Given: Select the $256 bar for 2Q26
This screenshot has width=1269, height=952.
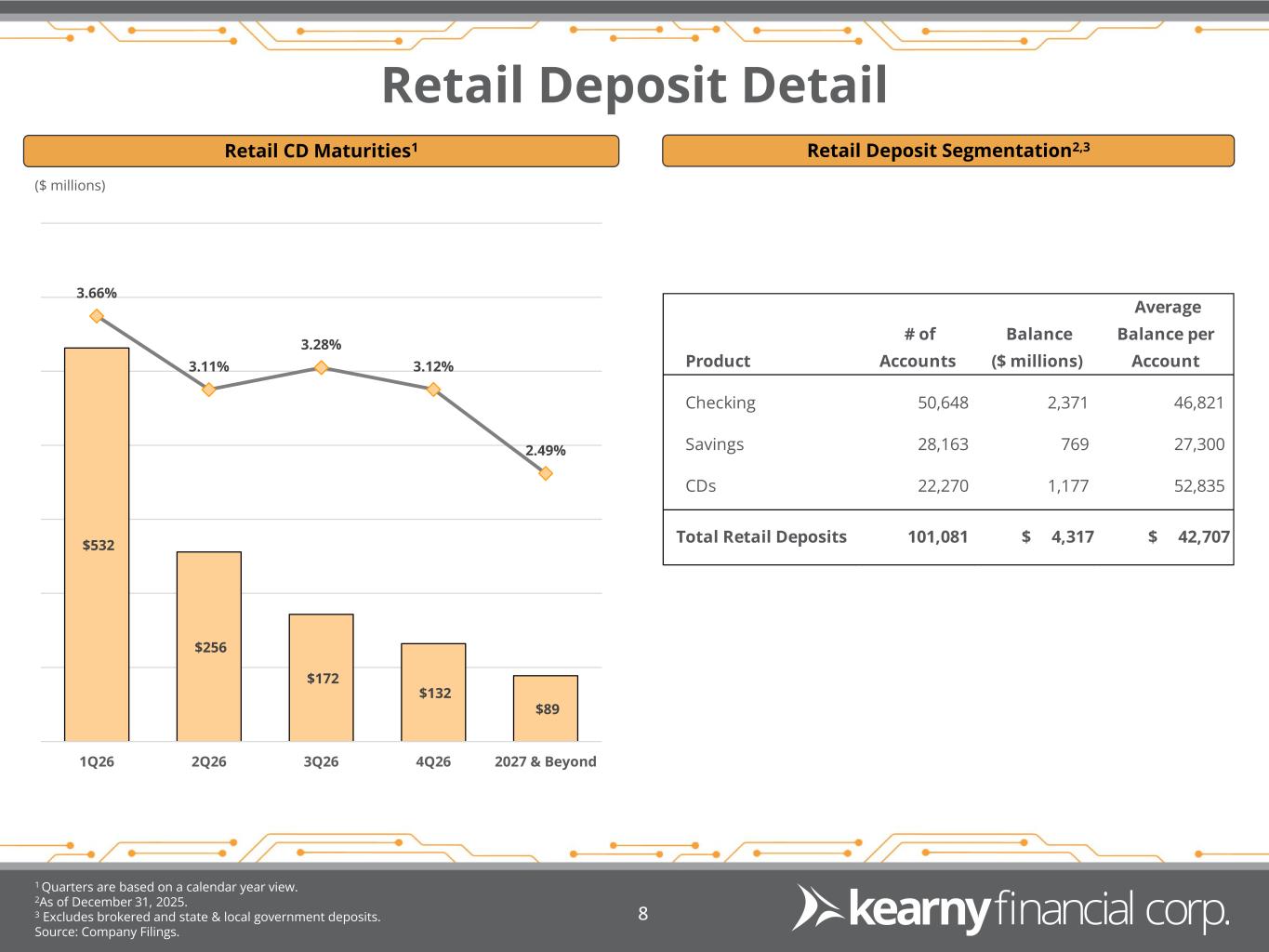Looking at the screenshot, I should point(209,646).
